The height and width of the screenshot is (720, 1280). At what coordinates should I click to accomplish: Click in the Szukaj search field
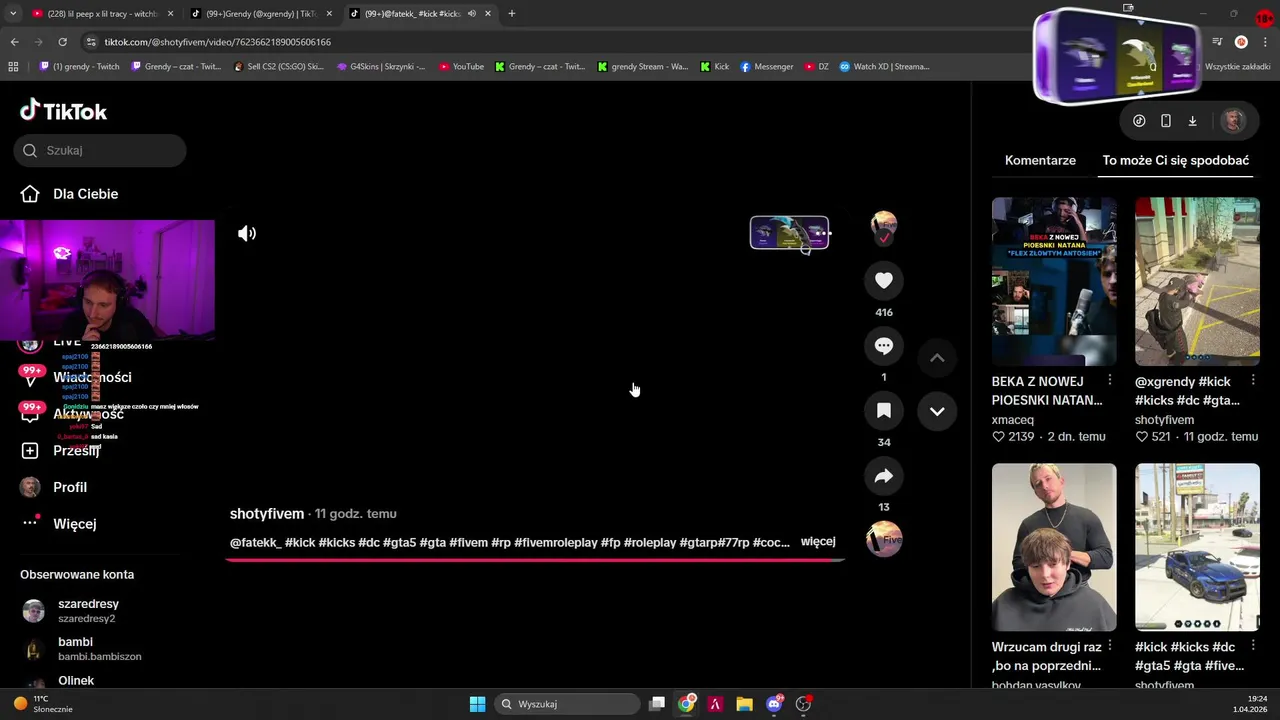(100, 150)
